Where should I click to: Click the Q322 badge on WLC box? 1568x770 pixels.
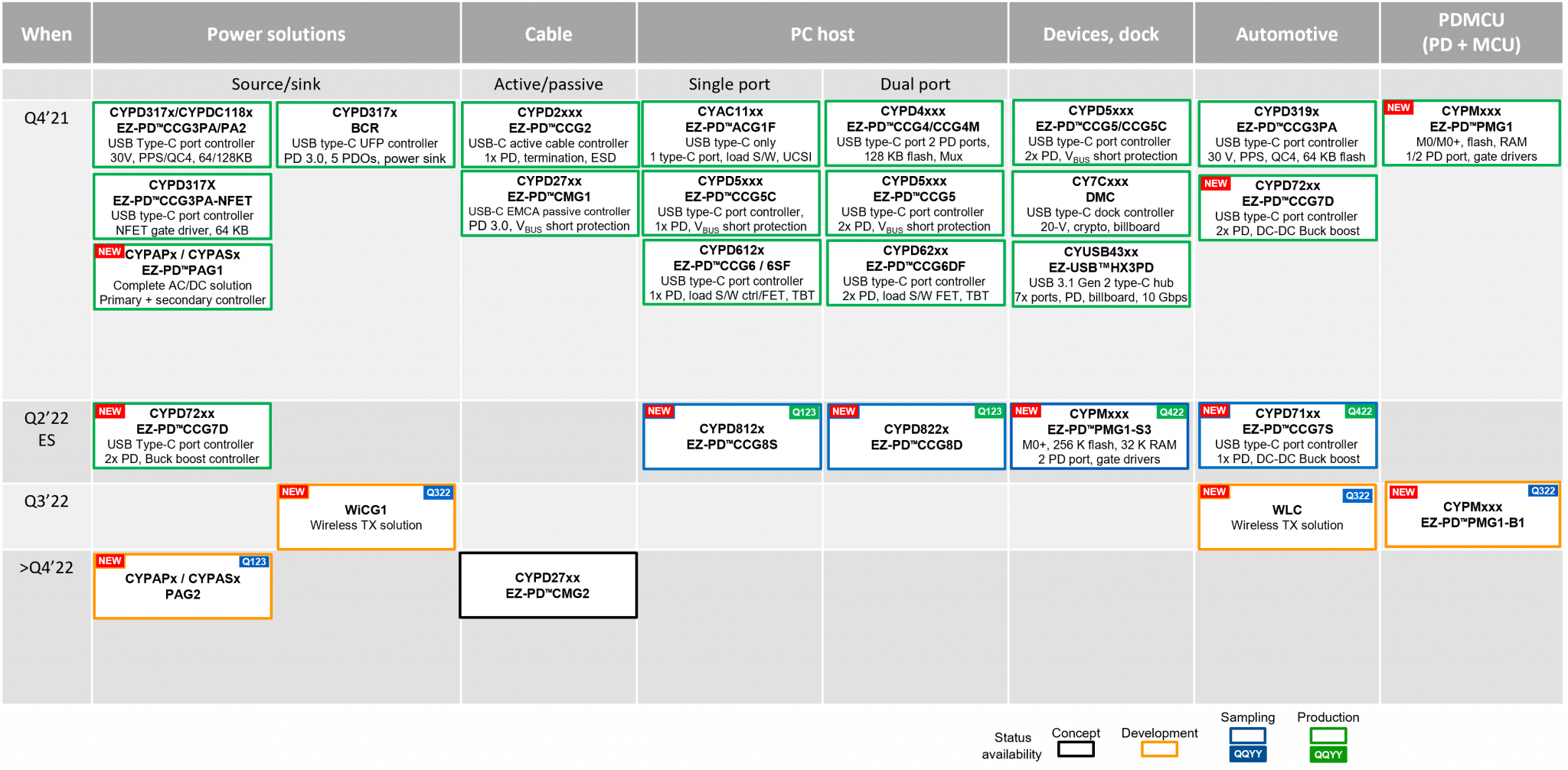[1357, 495]
